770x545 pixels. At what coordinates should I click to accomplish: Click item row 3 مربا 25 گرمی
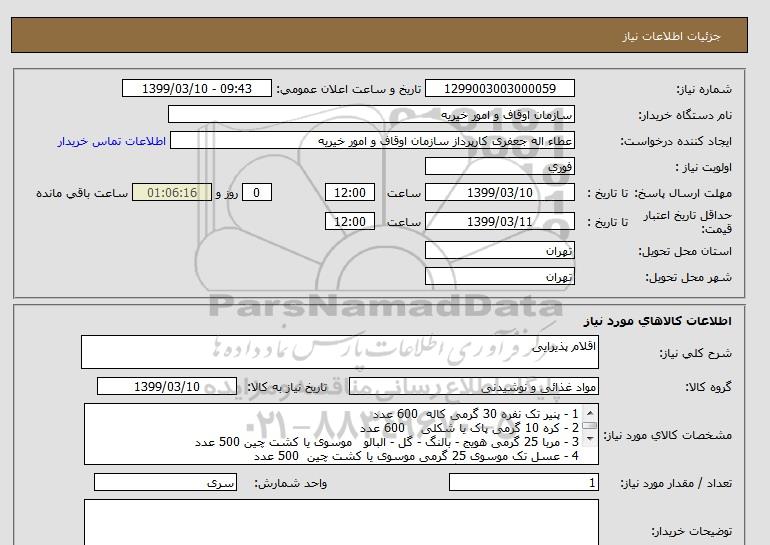click(x=387, y=442)
